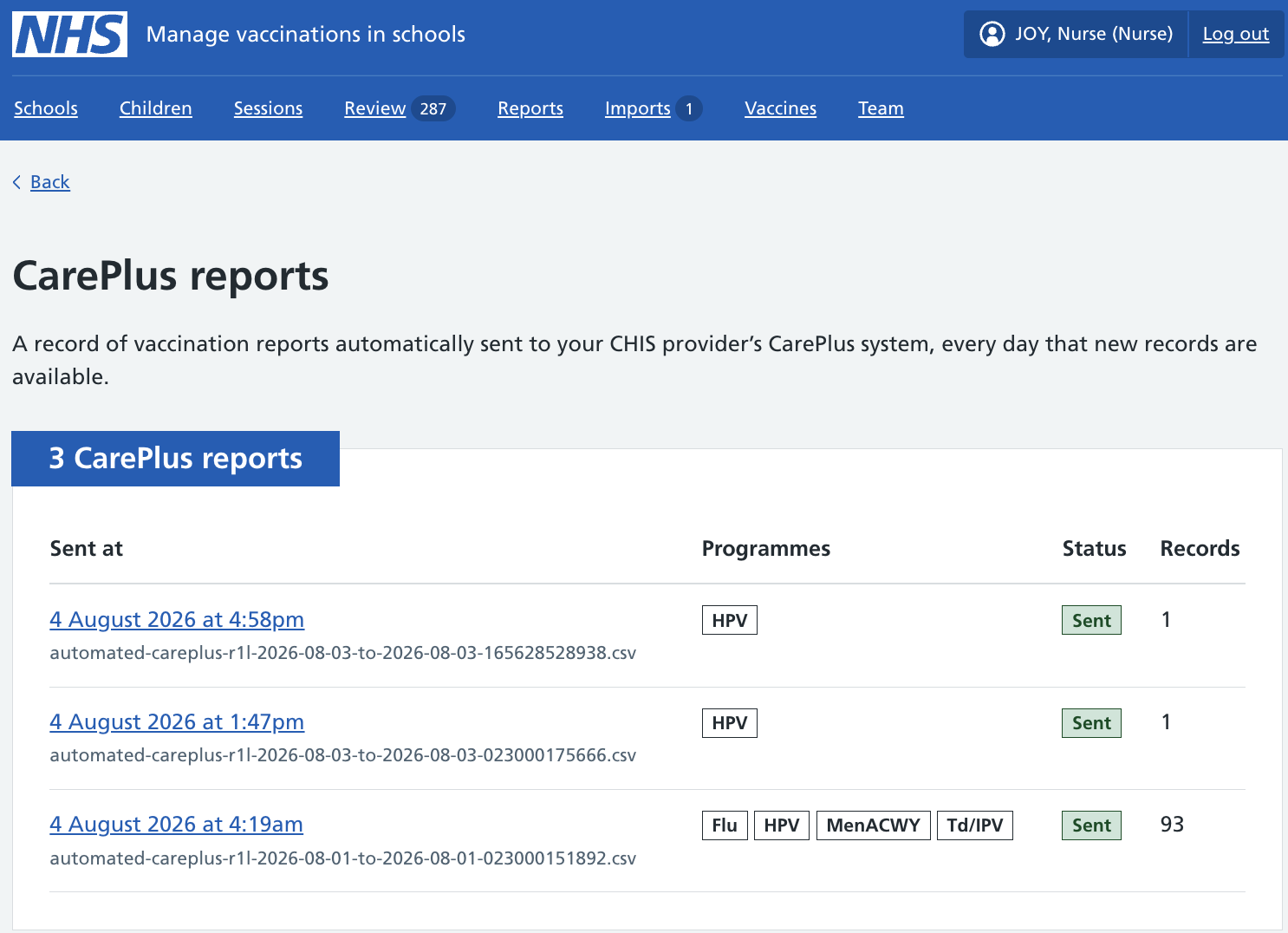Open the Vaccines navigation link
Image resolution: width=1288 pixels, height=933 pixels.
point(780,108)
